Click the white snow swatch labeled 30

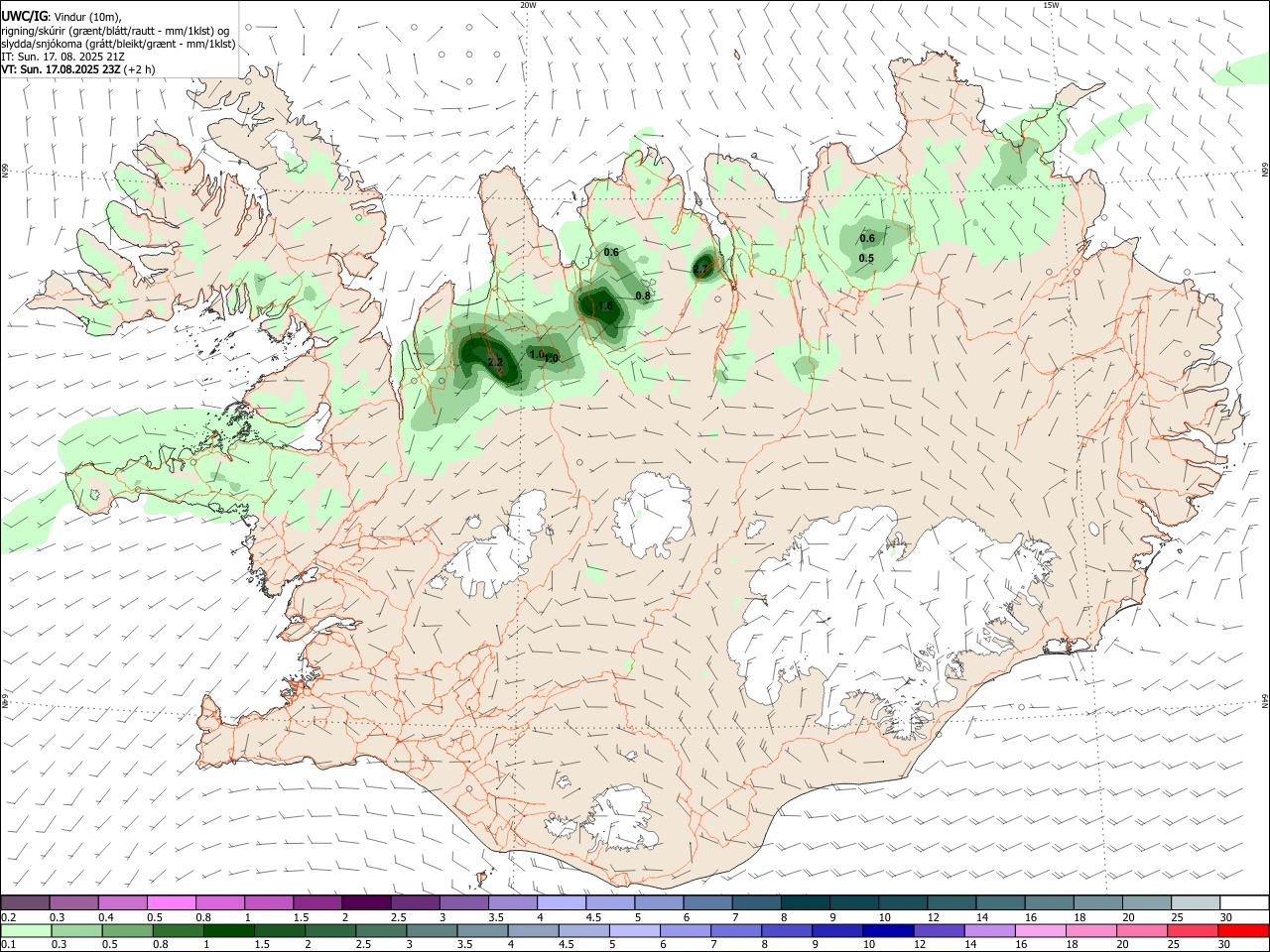click(1244, 903)
